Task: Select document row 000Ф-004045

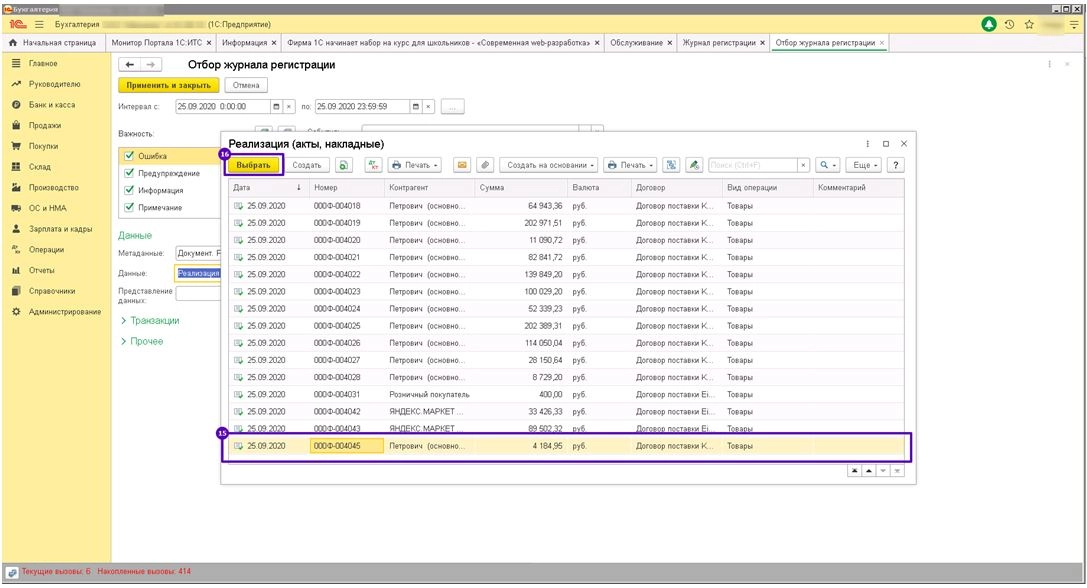Action: click(566, 446)
